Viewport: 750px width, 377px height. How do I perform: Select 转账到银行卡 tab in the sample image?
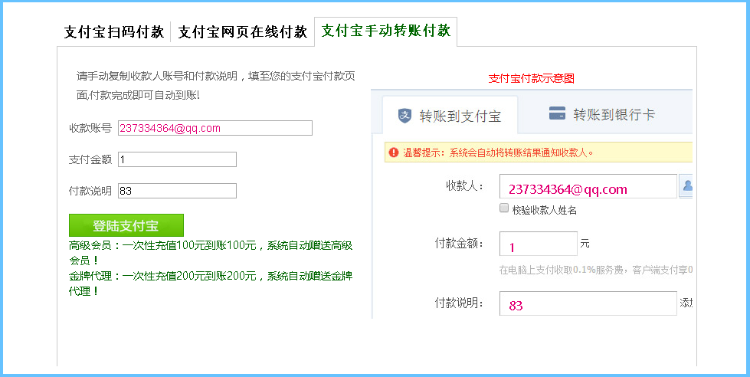602,114
